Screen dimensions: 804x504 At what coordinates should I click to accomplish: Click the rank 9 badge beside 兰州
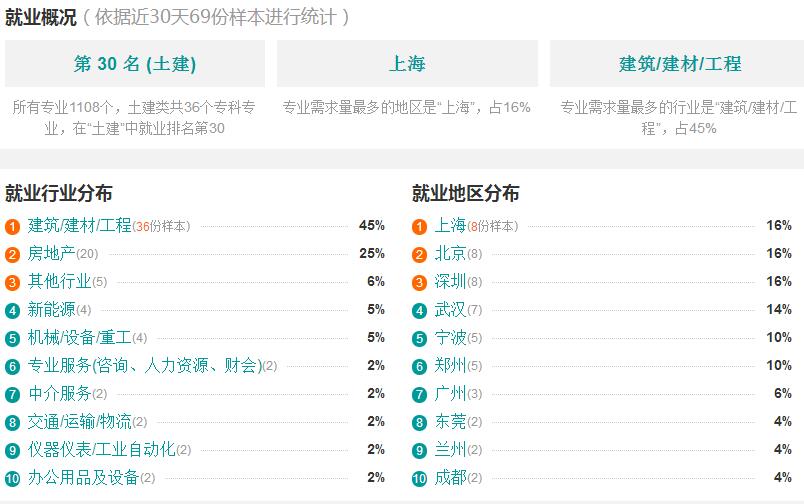pos(419,451)
